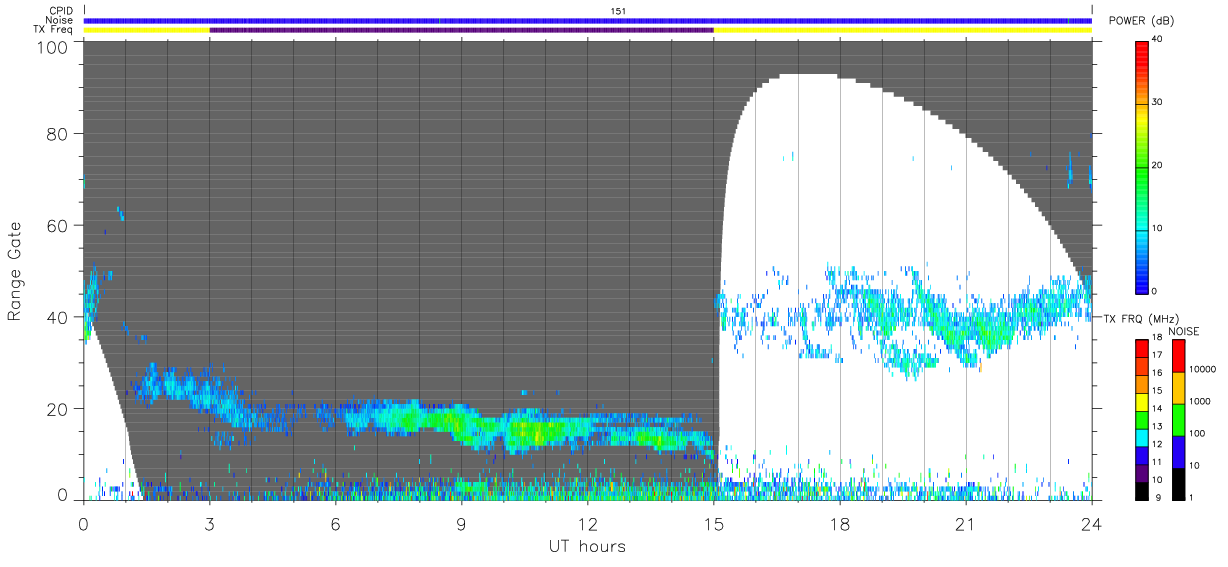Click x-axis tick label '6'
This screenshot has width=1228, height=567.
pos(335,524)
